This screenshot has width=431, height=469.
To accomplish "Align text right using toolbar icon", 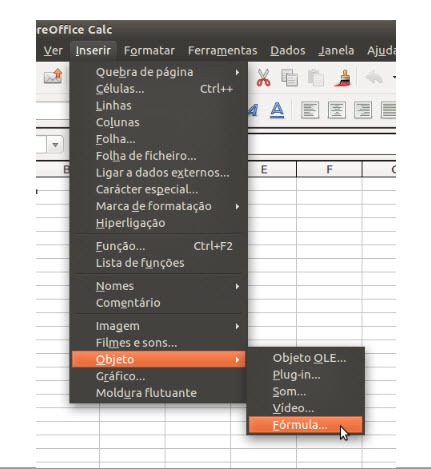I will click(363, 110).
